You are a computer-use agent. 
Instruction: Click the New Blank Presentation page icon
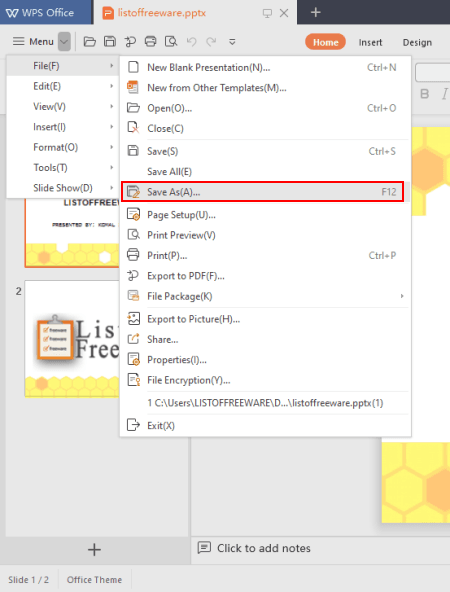133,67
